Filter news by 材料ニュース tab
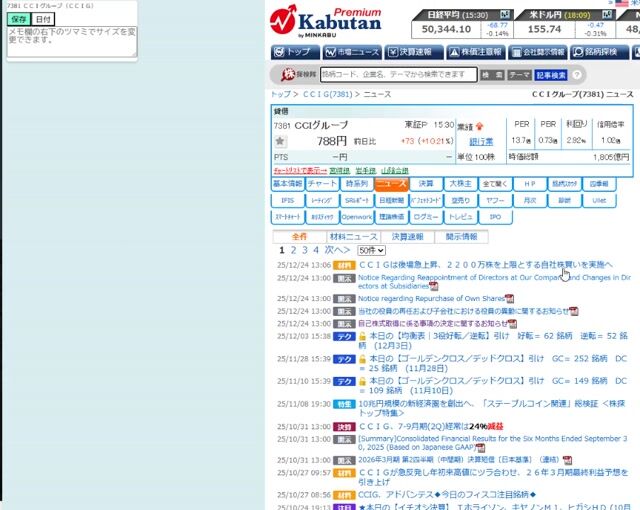640x510 pixels. [x=353, y=237]
